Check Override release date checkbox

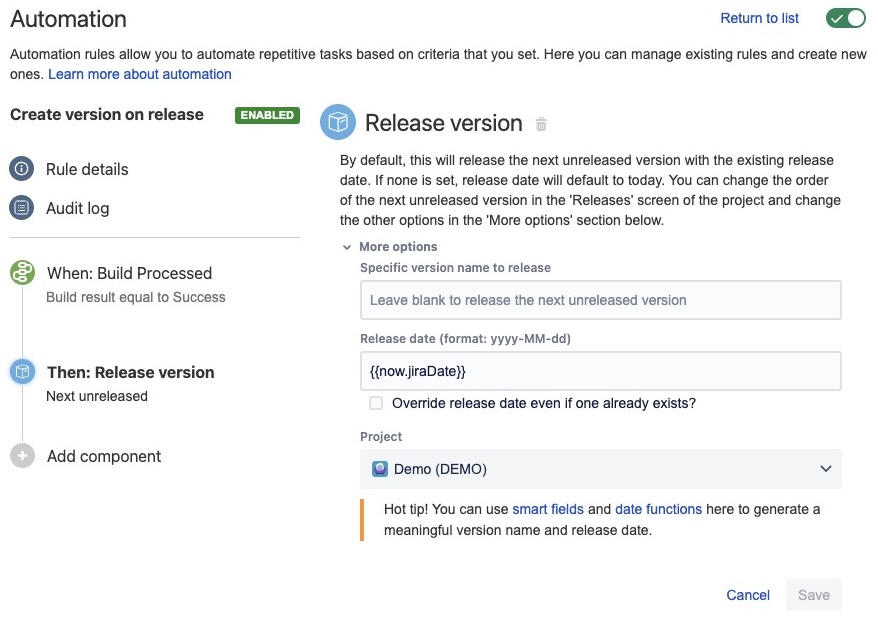tap(376, 403)
